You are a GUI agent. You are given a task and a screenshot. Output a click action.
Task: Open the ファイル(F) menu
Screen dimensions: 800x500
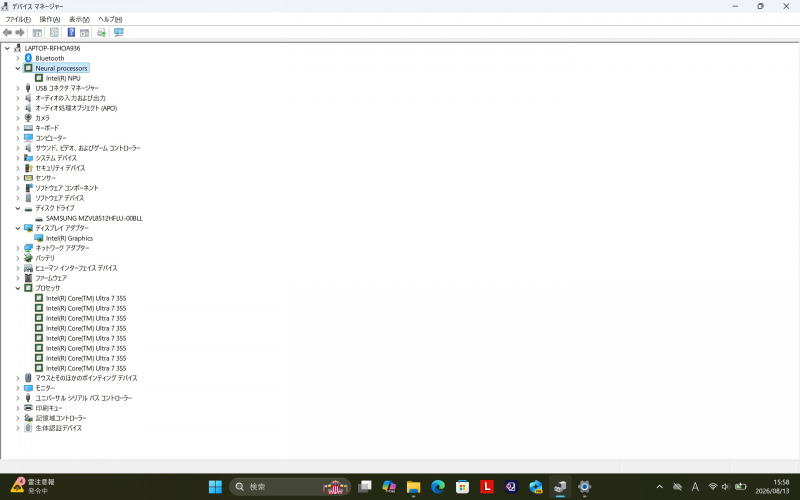pyautogui.click(x=18, y=19)
